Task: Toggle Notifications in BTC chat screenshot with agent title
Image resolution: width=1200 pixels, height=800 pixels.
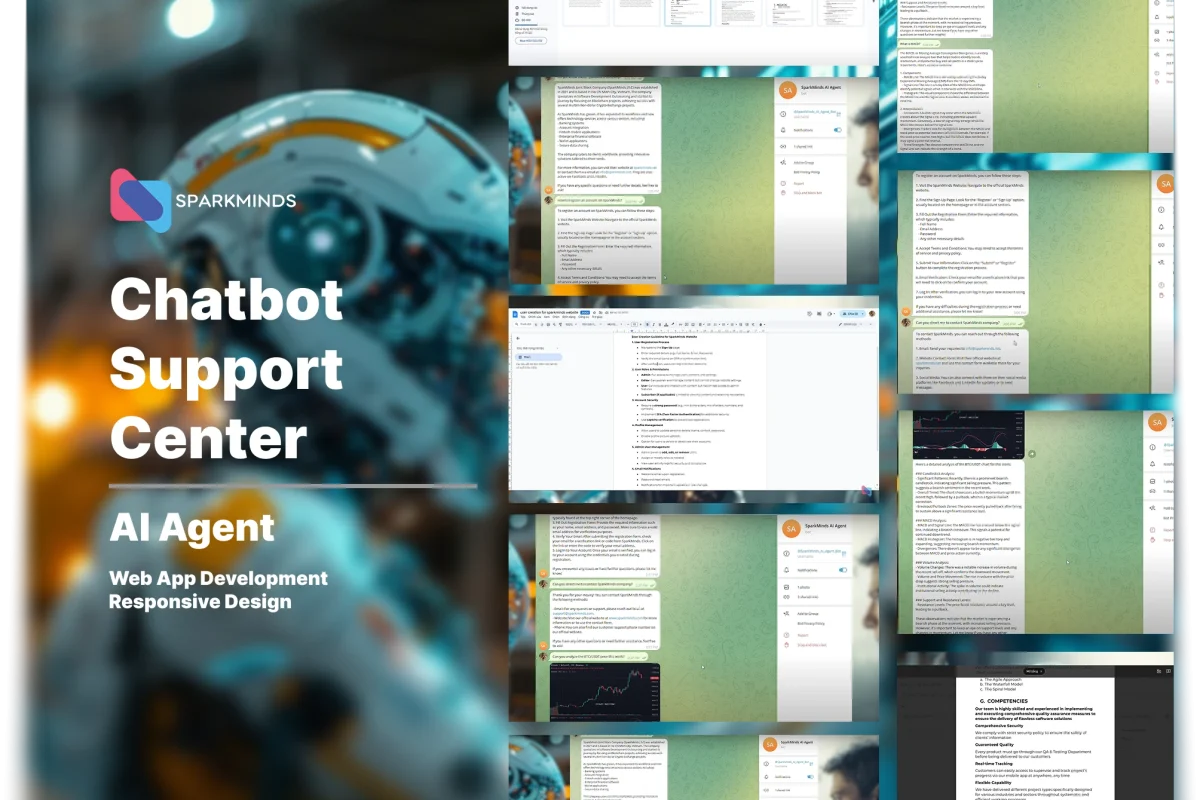Action: [x=841, y=569]
